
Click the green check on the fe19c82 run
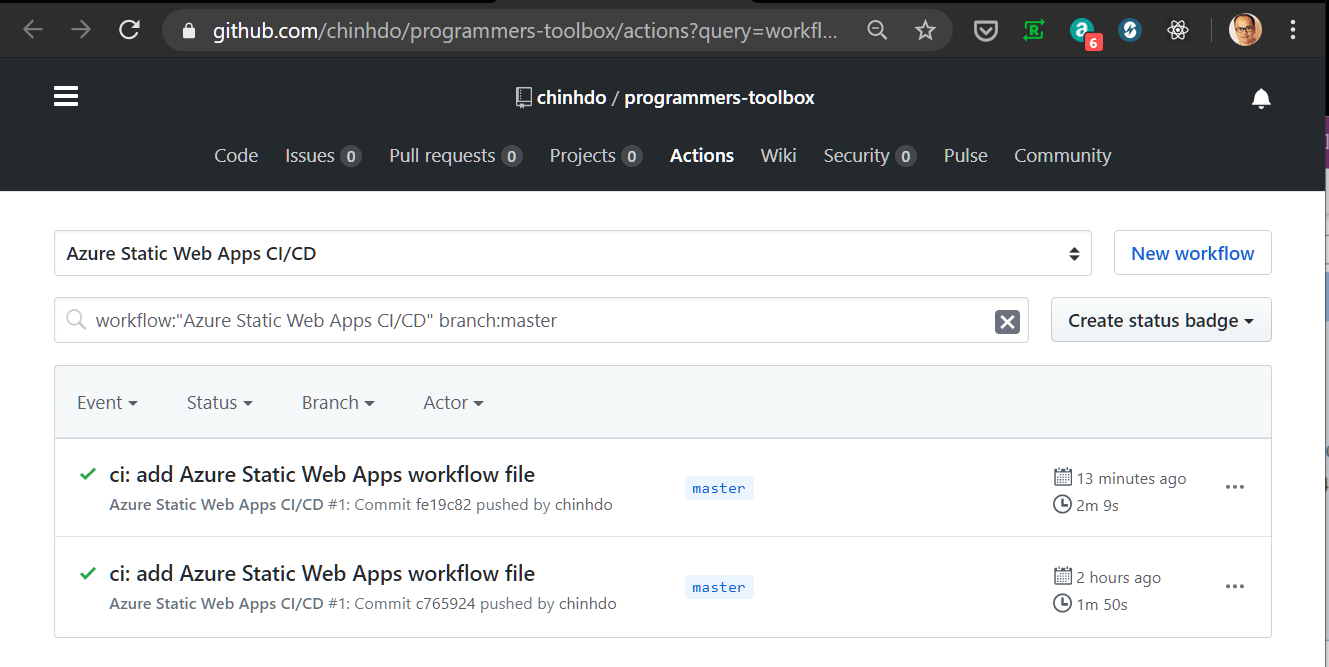(88, 474)
